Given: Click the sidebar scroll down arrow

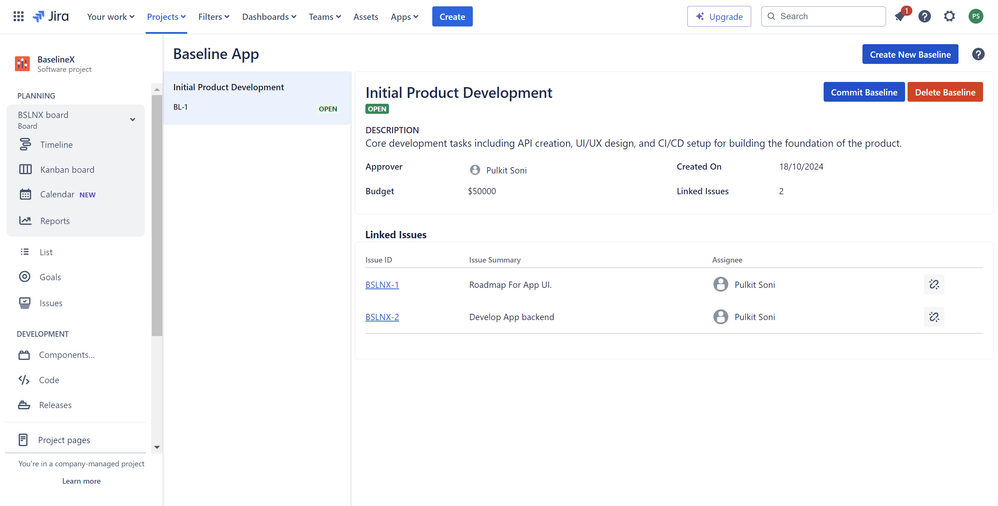Looking at the screenshot, I should tap(157, 447).
